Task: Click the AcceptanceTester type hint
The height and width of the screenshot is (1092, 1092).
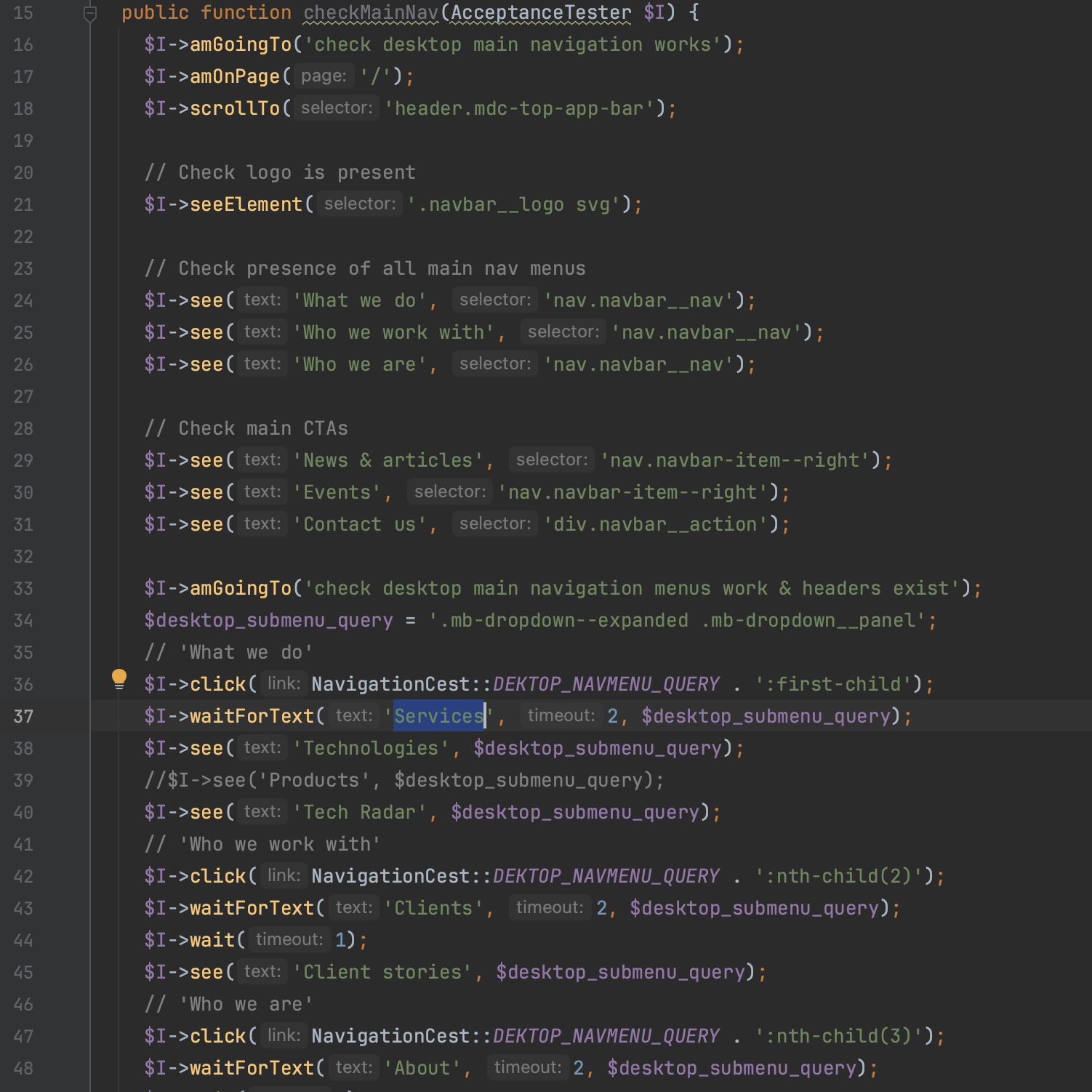Action: (541, 13)
